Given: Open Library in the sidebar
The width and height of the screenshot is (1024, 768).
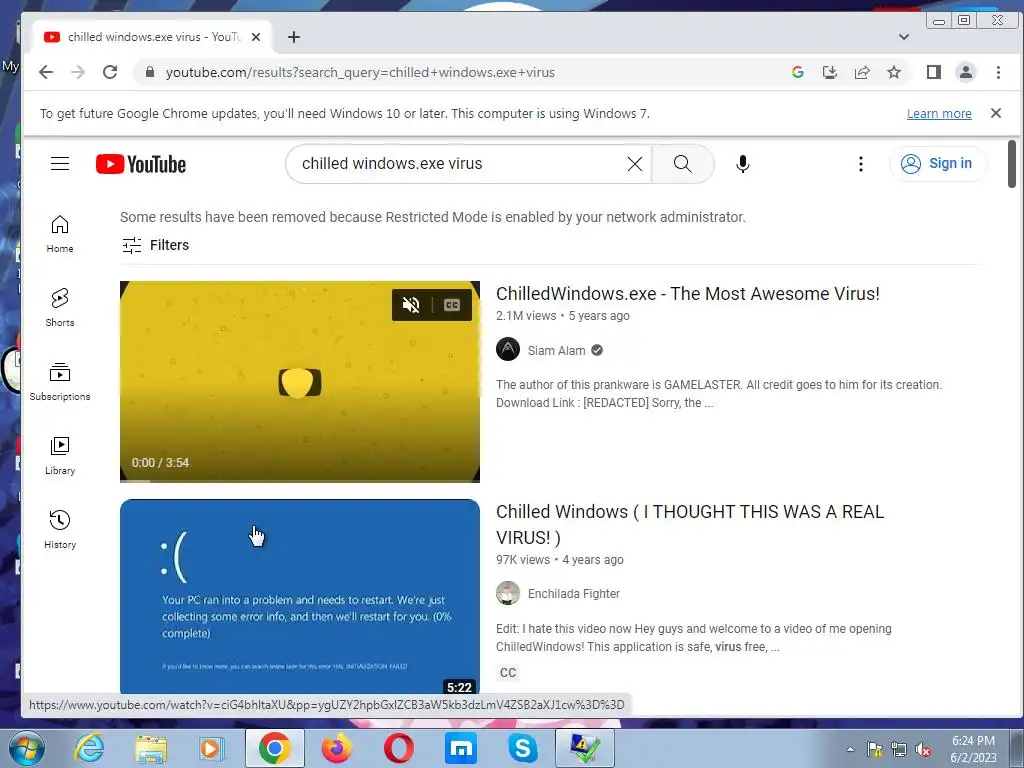Looking at the screenshot, I should 60,456.
